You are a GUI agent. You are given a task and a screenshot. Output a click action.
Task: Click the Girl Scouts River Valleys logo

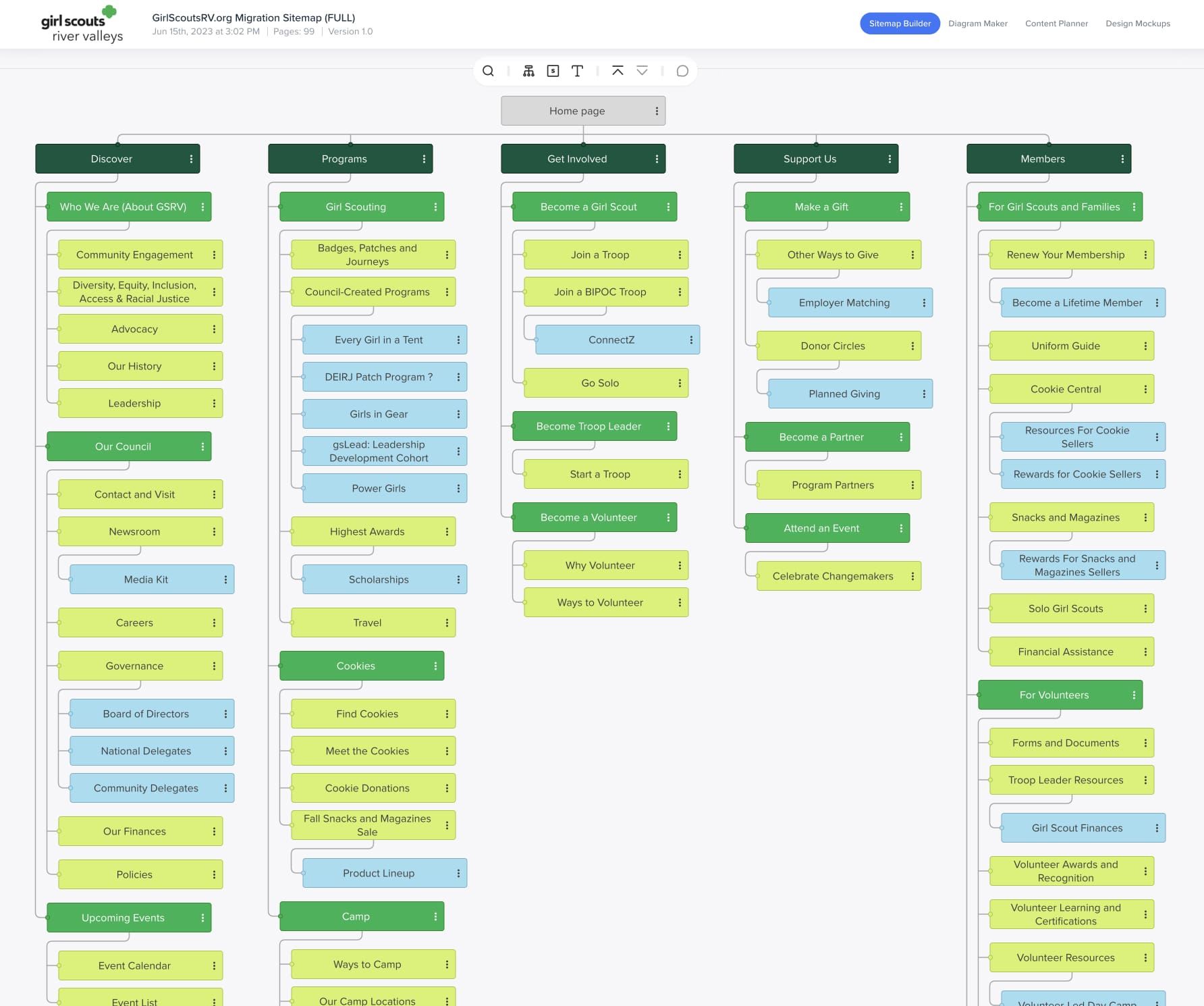[81, 24]
